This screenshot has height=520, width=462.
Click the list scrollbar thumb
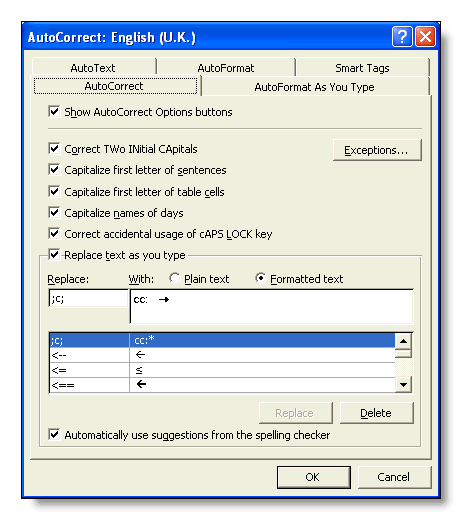[x=403, y=353]
